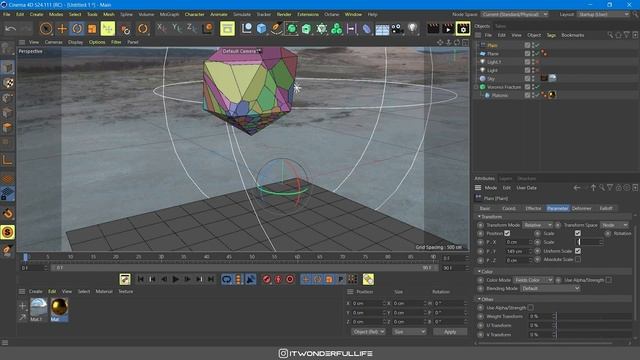Click the Weight Transform slider
This screenshot has width=640, height=360.
click(594, 316)
